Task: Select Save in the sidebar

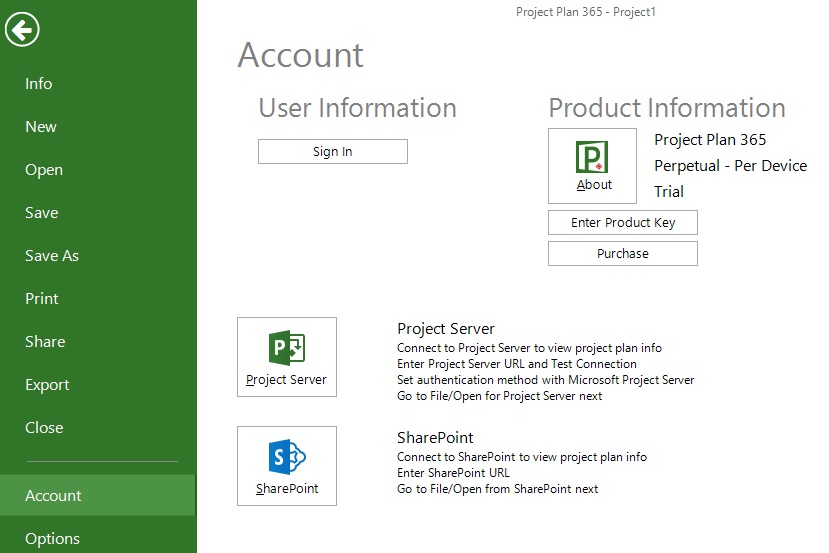Action: (x=42, y=213)
